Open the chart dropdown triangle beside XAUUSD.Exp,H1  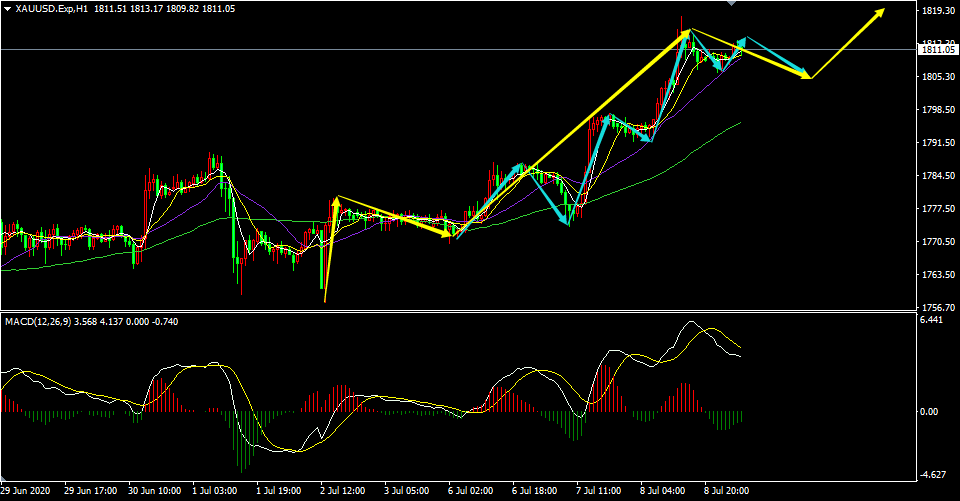point(7,9)
